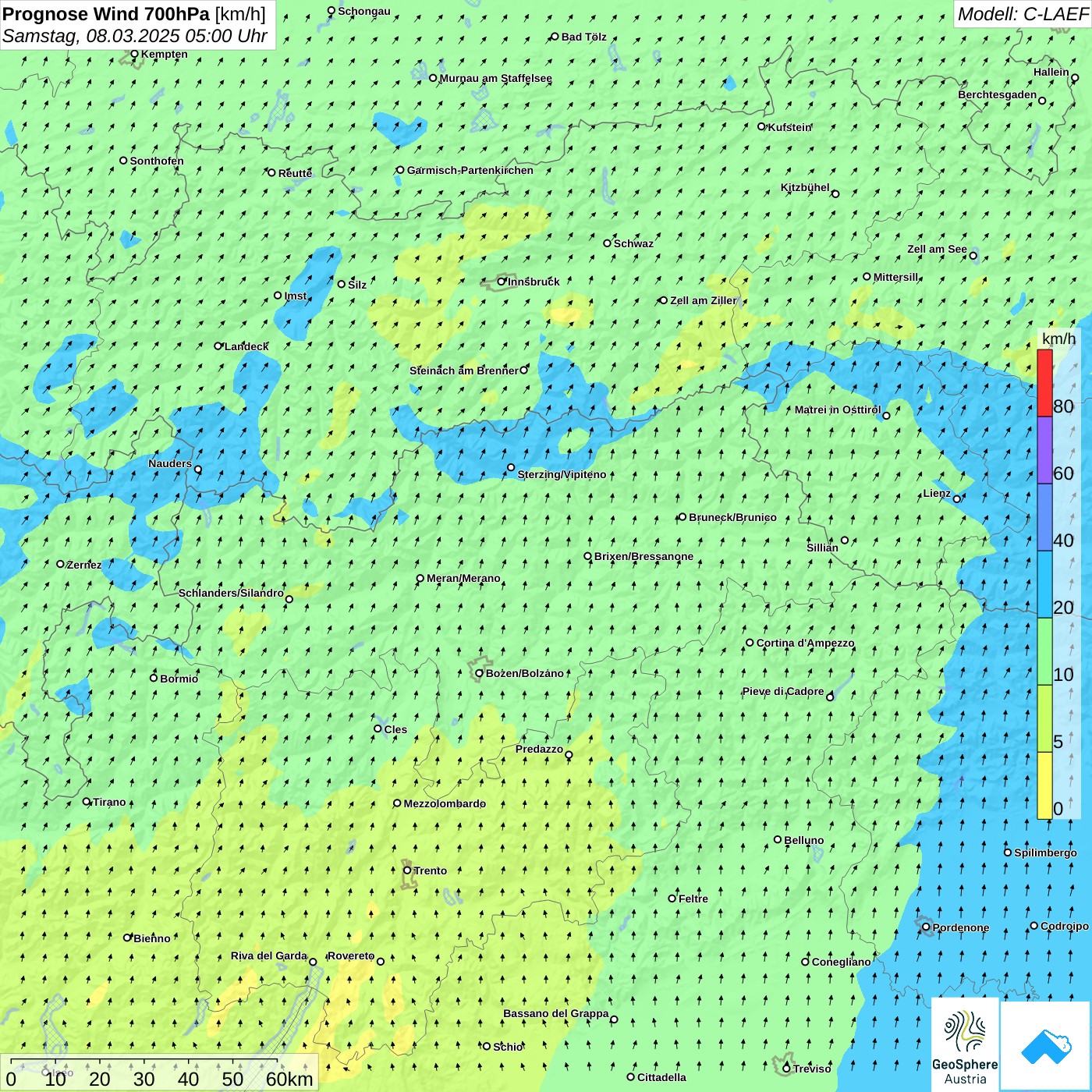Click the "Prognose Wind 700hPa" title
1092x1092 pixels.
click(106, 14)
